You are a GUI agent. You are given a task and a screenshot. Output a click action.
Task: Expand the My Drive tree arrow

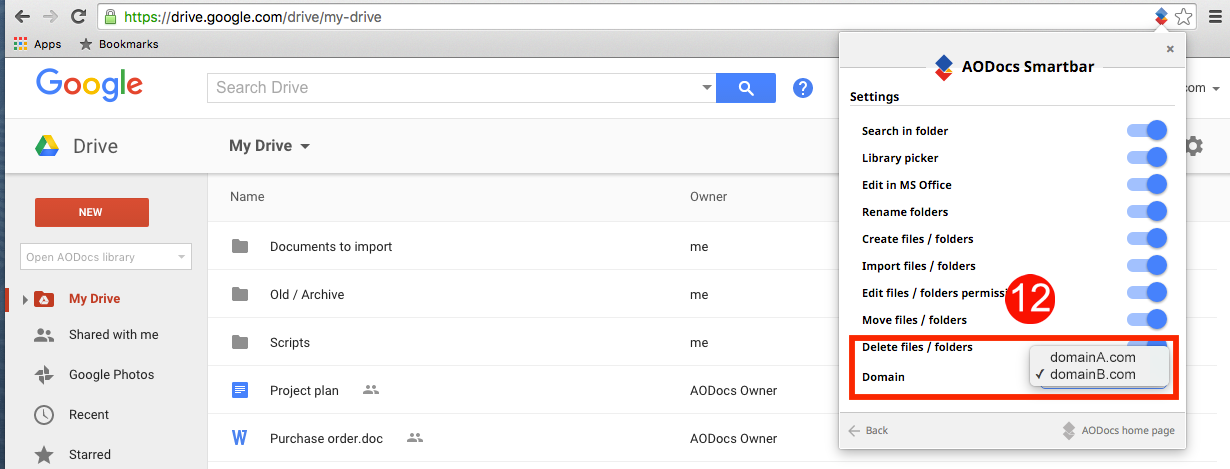click(26, 299)
